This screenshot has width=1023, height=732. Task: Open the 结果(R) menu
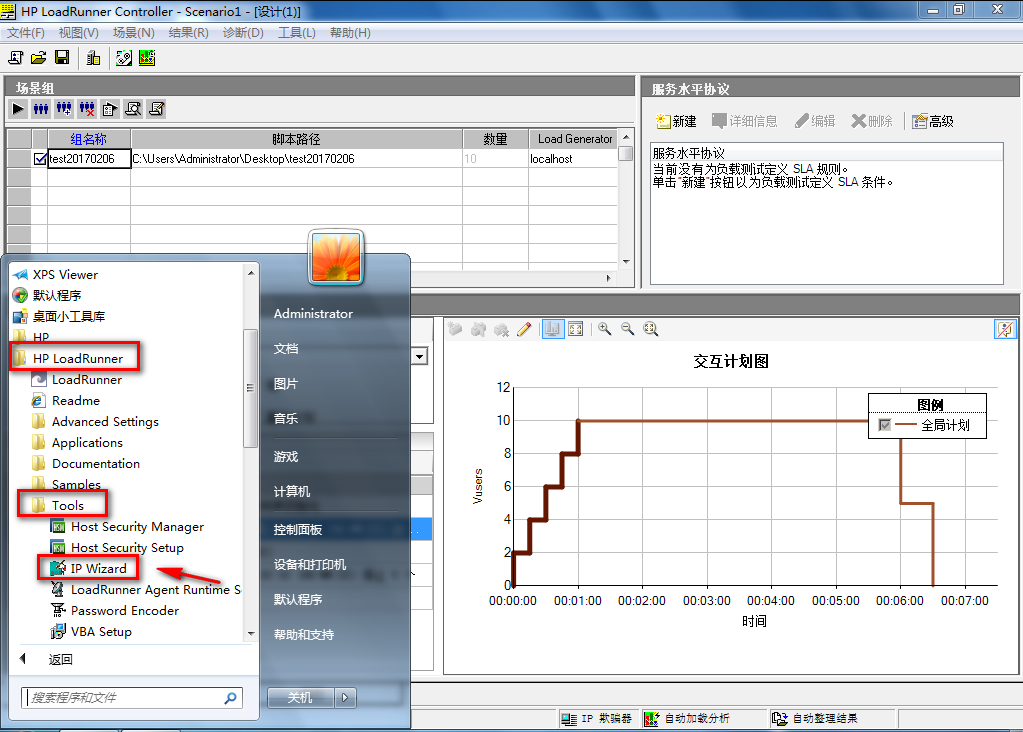tap(189, 33)
